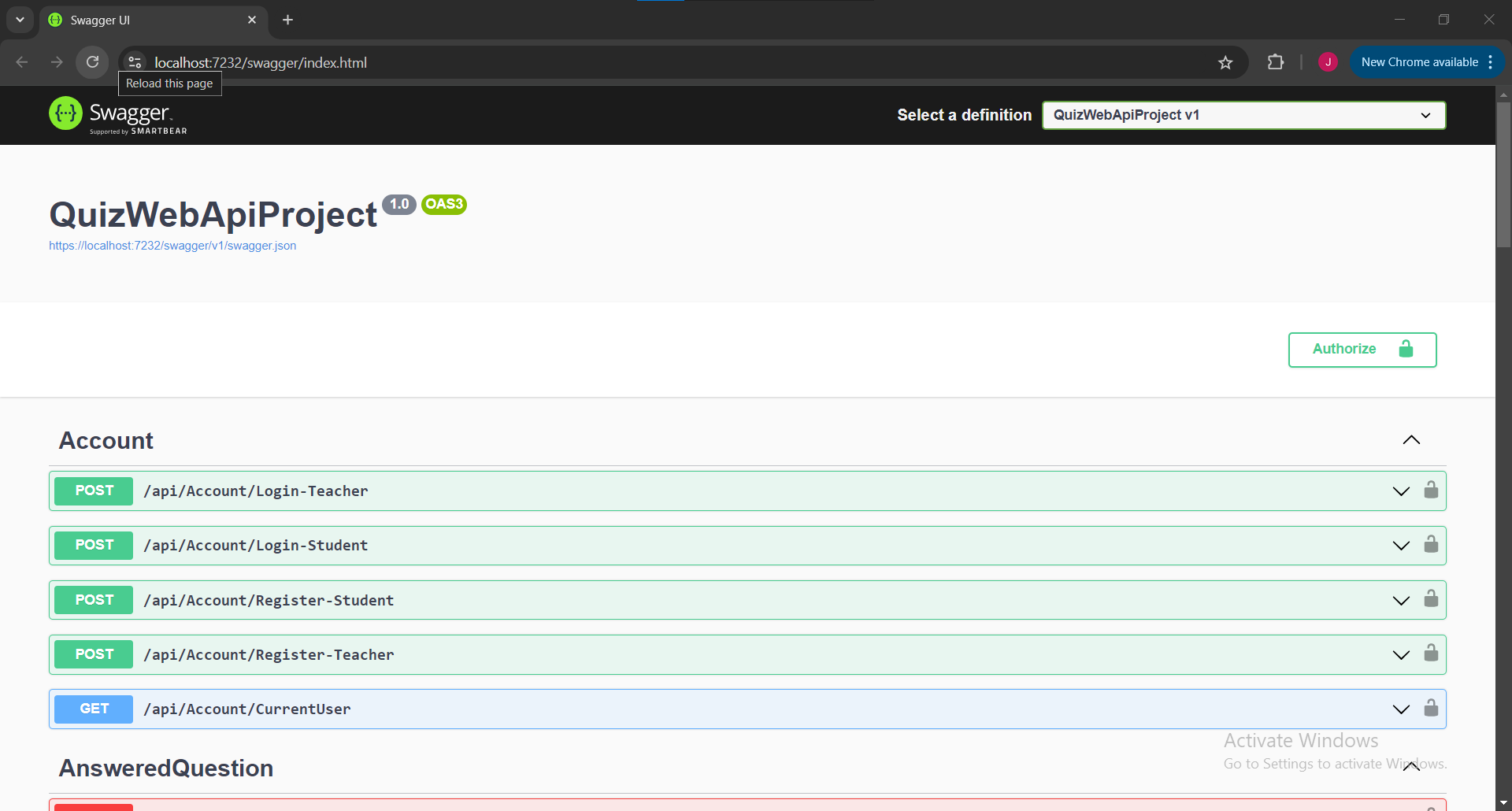Viewport: 1512px width, 811px height.
Task: Collapse the AnsweredQuestion section
Action: coord(1410,766)
